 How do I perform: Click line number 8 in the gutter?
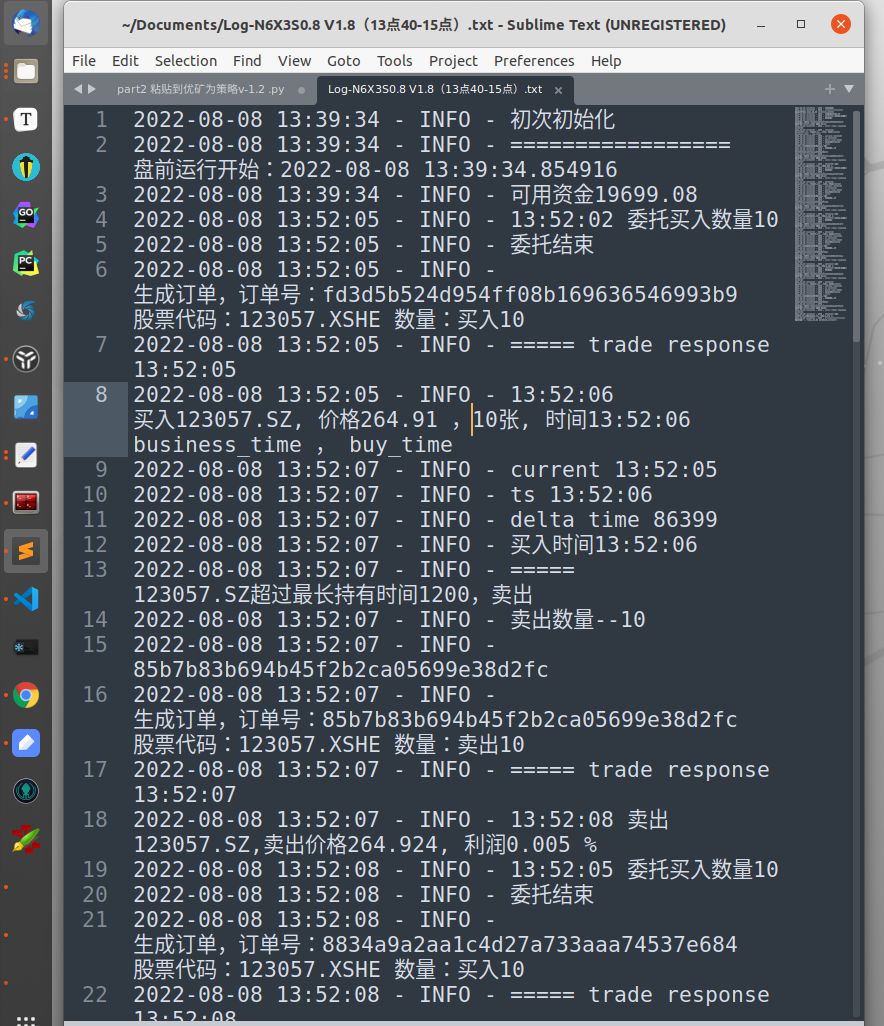pyautogui.click(x=101, y=395)
